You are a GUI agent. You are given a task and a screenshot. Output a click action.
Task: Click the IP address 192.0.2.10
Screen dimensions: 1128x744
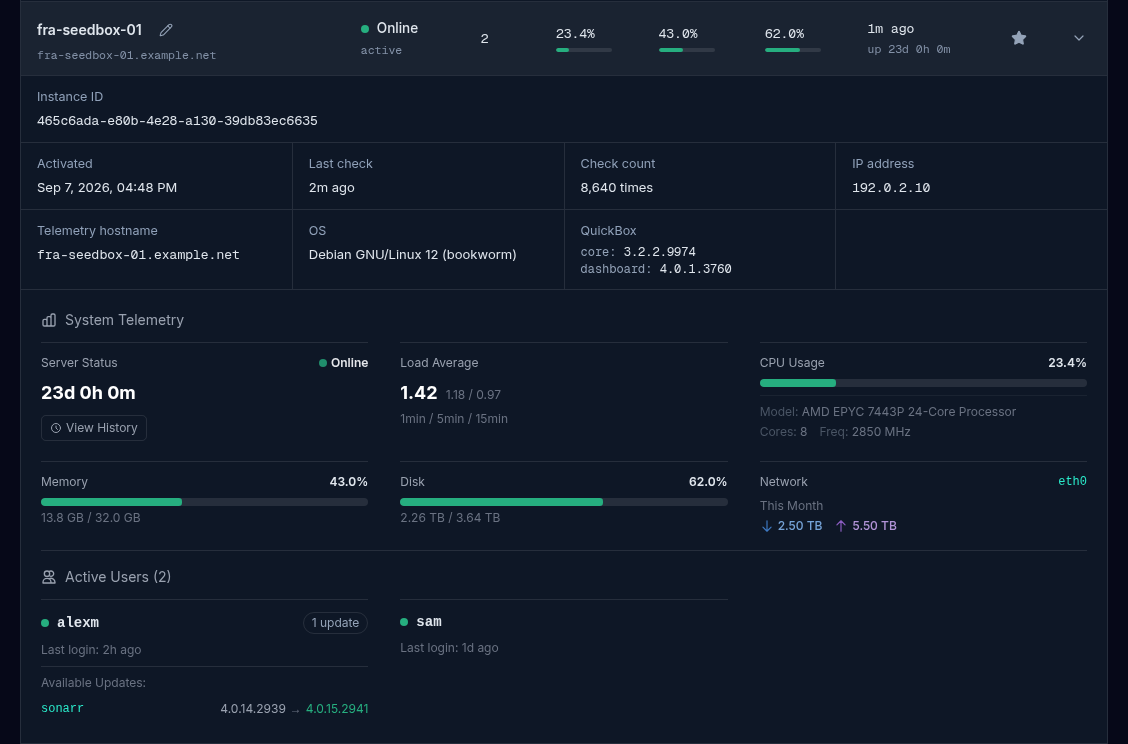point(891,188)
